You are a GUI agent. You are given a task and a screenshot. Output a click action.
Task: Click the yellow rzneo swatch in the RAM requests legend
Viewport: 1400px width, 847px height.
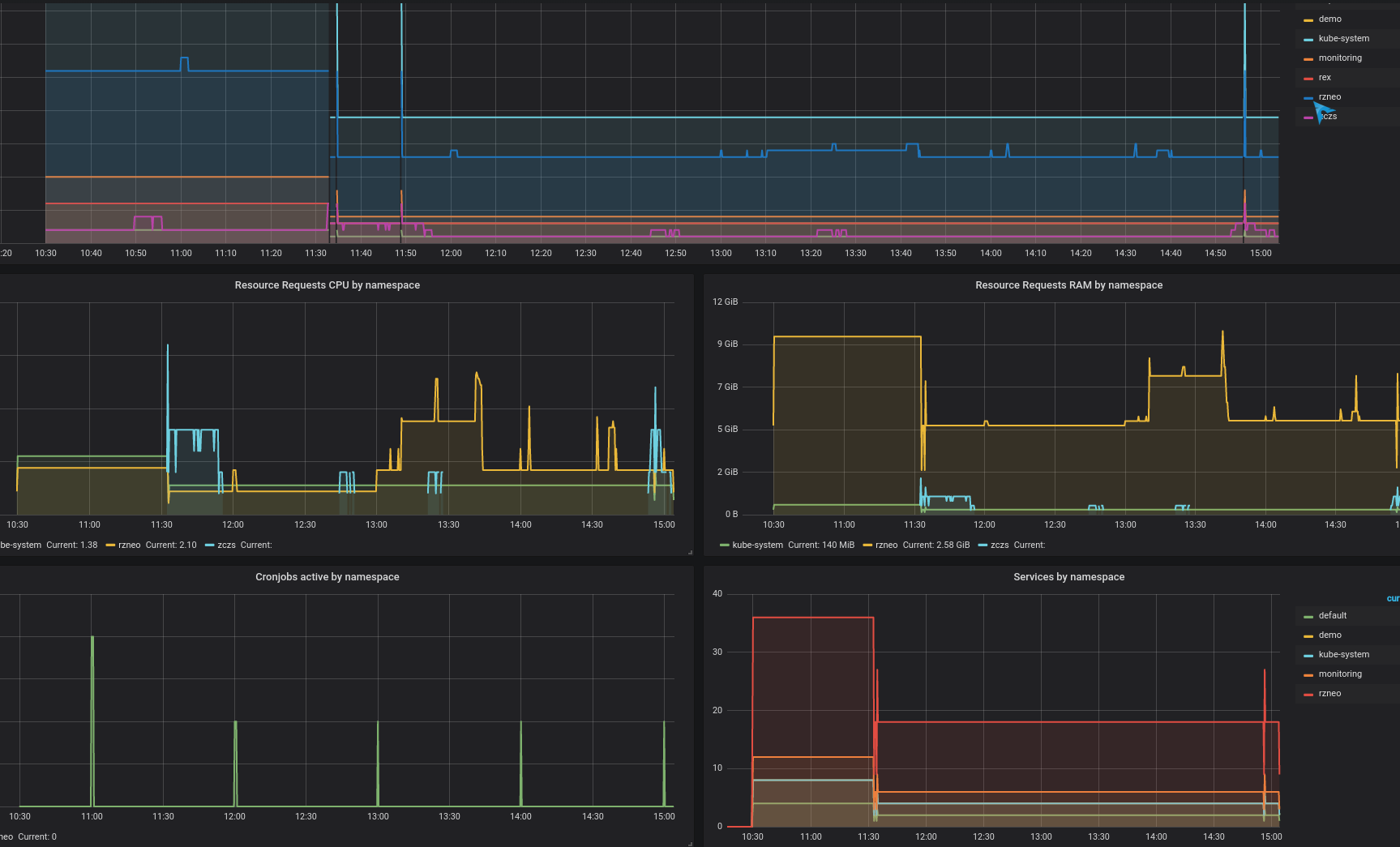867,545
